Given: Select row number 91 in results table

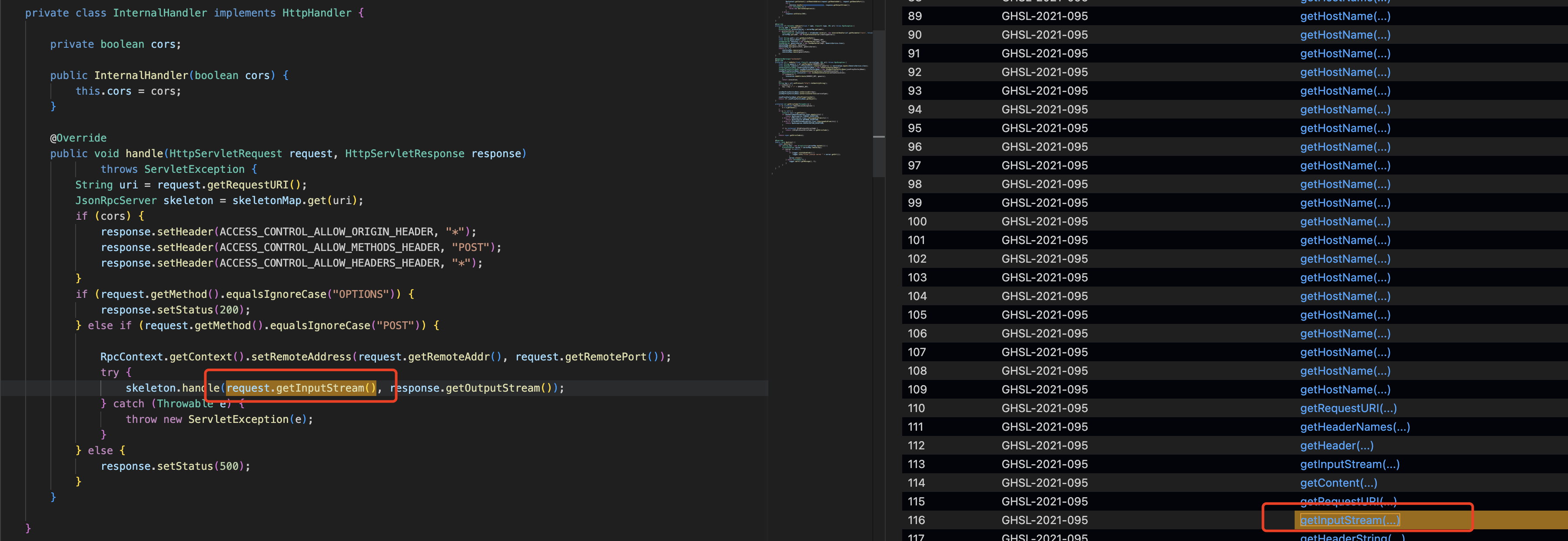Looking at the screenshot, I should (914, 53).
